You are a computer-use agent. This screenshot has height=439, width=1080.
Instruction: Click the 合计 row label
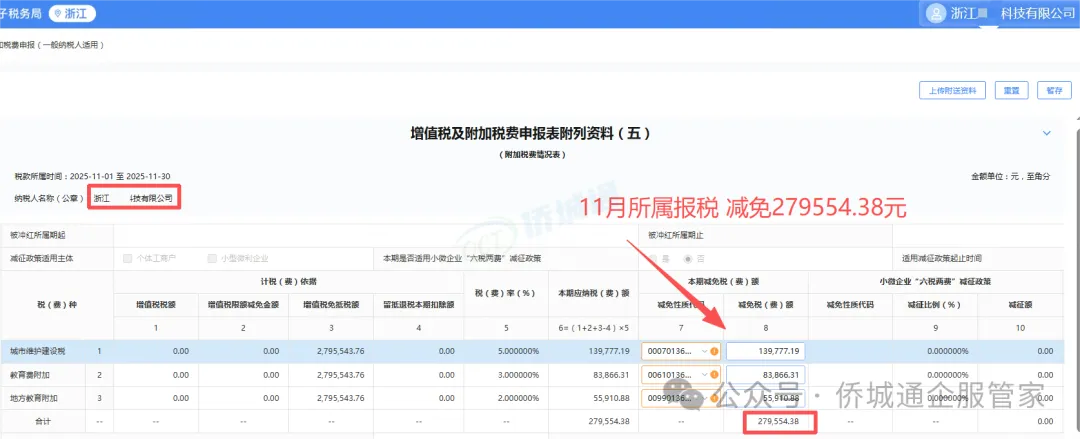click(x=43, y=421)
